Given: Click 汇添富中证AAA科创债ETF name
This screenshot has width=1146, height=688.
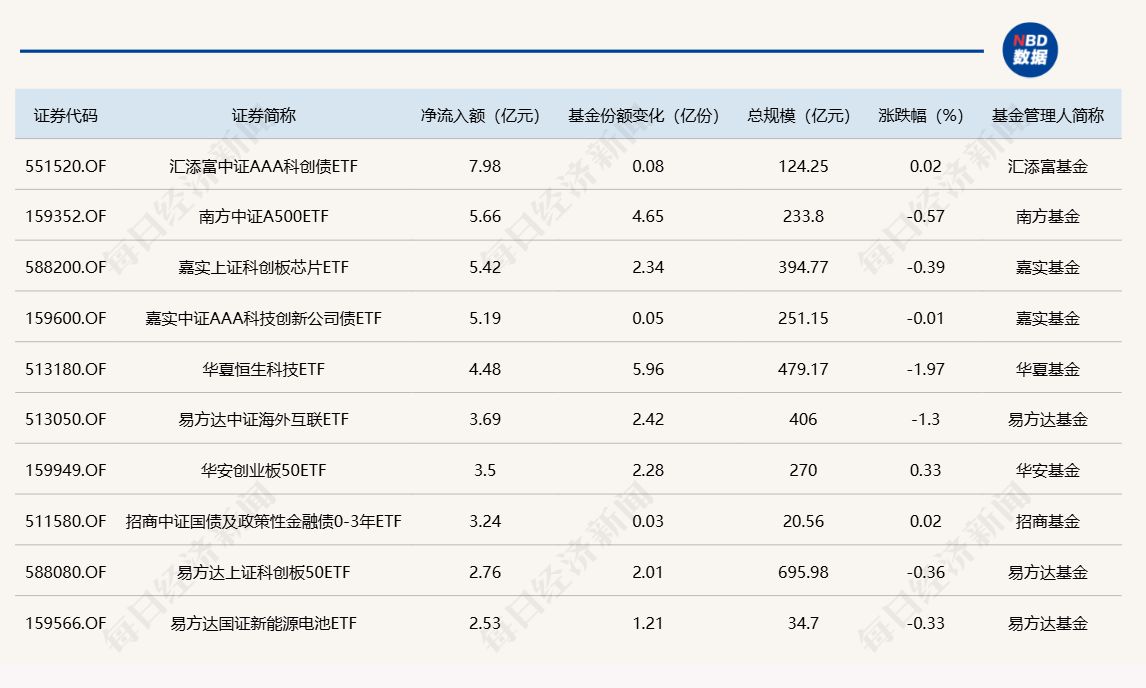Looking at the screenshot, I should [264, 166].
